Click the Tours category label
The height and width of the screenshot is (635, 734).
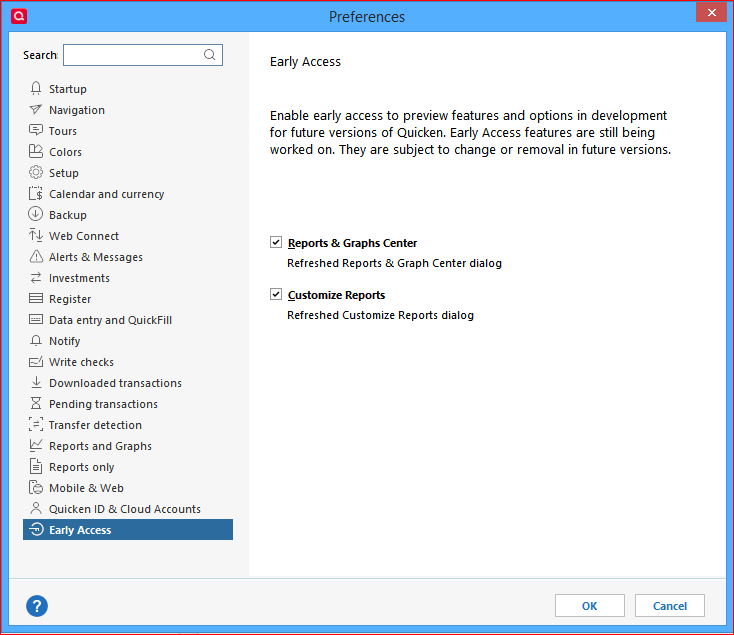tap(63, 131)
